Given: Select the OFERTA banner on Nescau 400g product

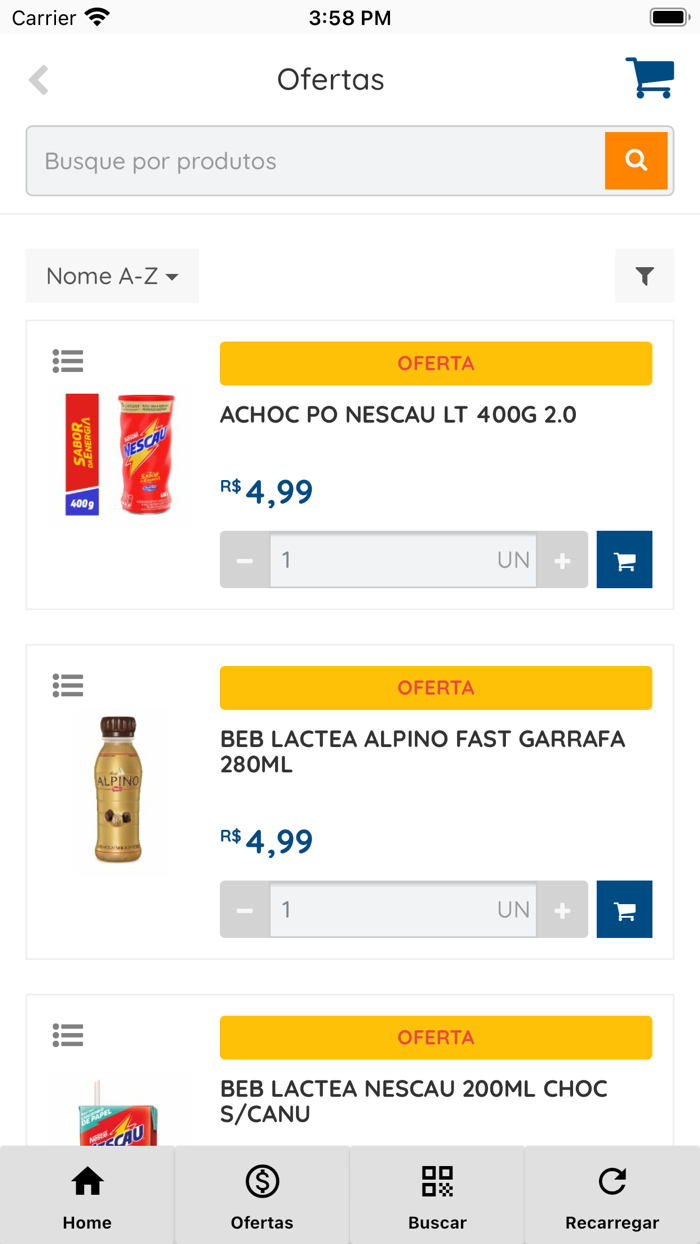Looking at the screenshot, I should click(435, 363).
